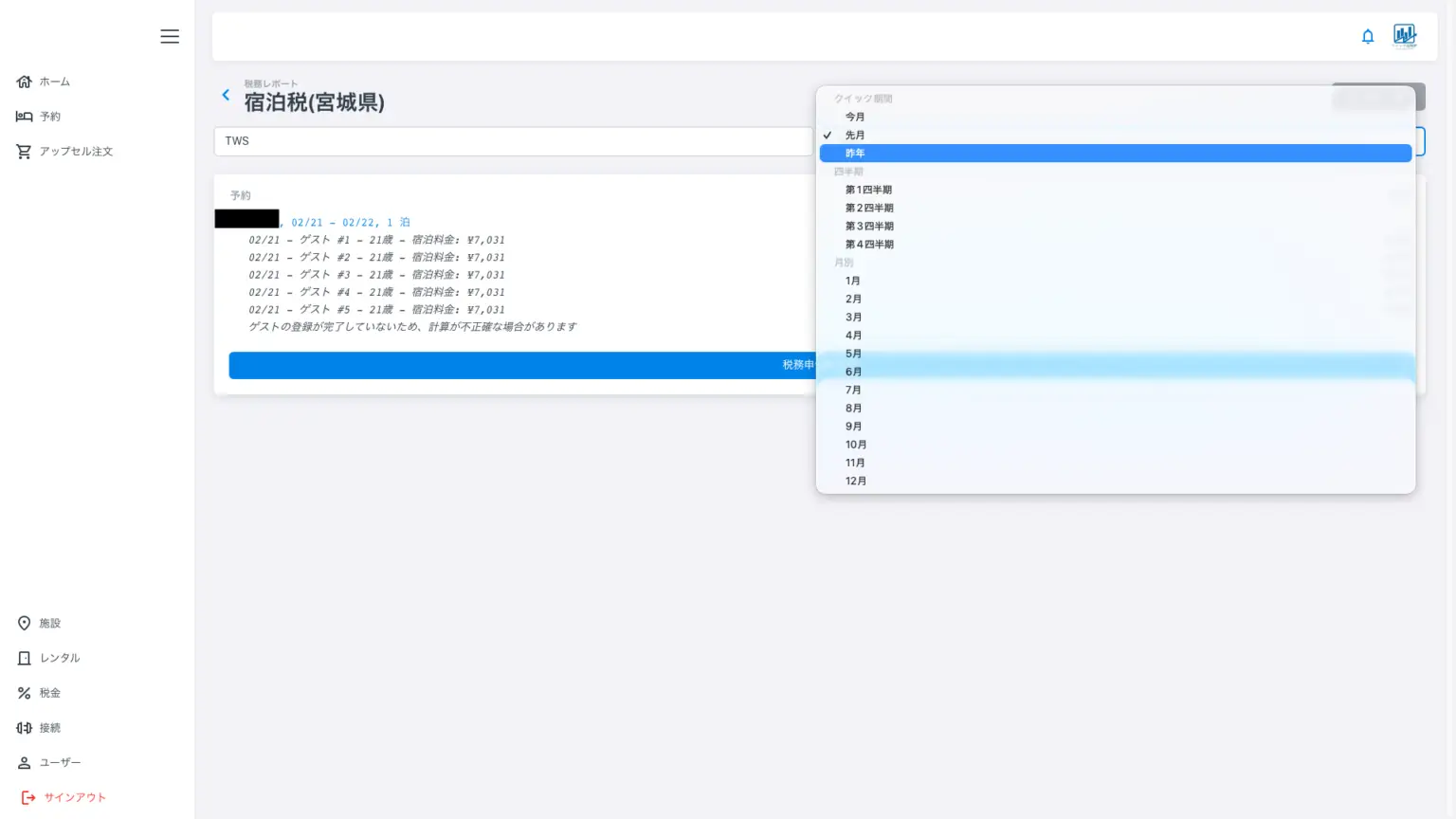Pick 12月 from the month options

pyautogui.click(x=855, y=481)
